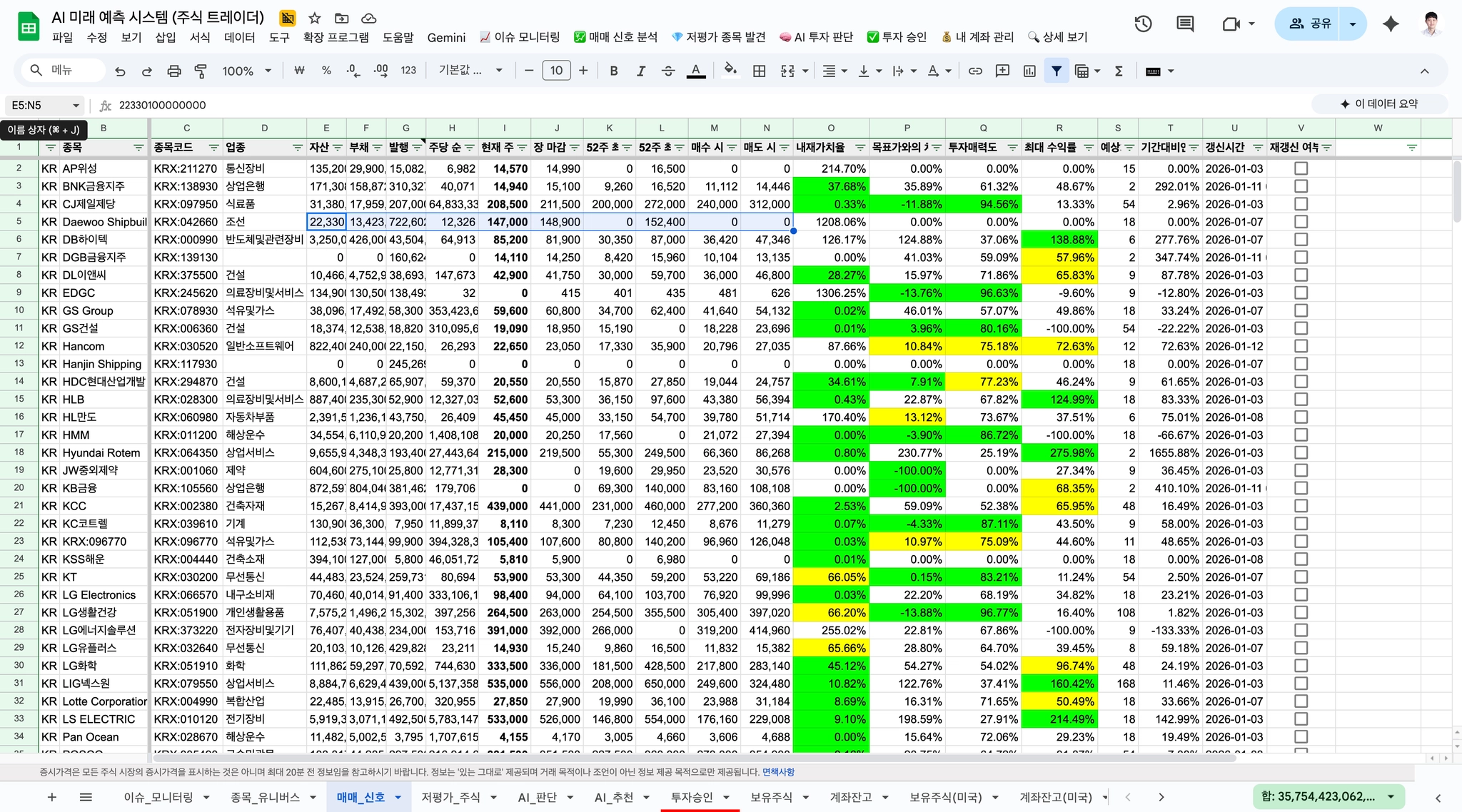
Task: Open the 데이터 menu
Action: pos(239,37)
